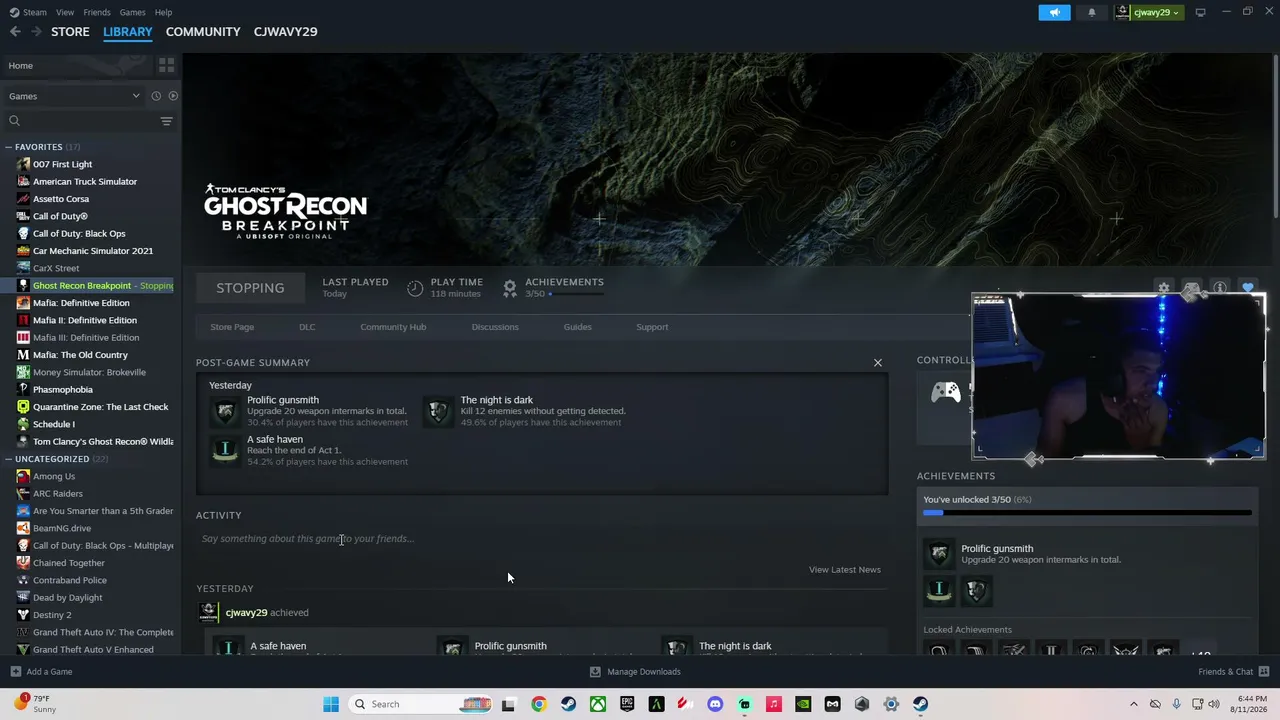The height and width of the screenshot is (720, 1280).
Task: Switch to the Community tab
Action: [203, 32]
